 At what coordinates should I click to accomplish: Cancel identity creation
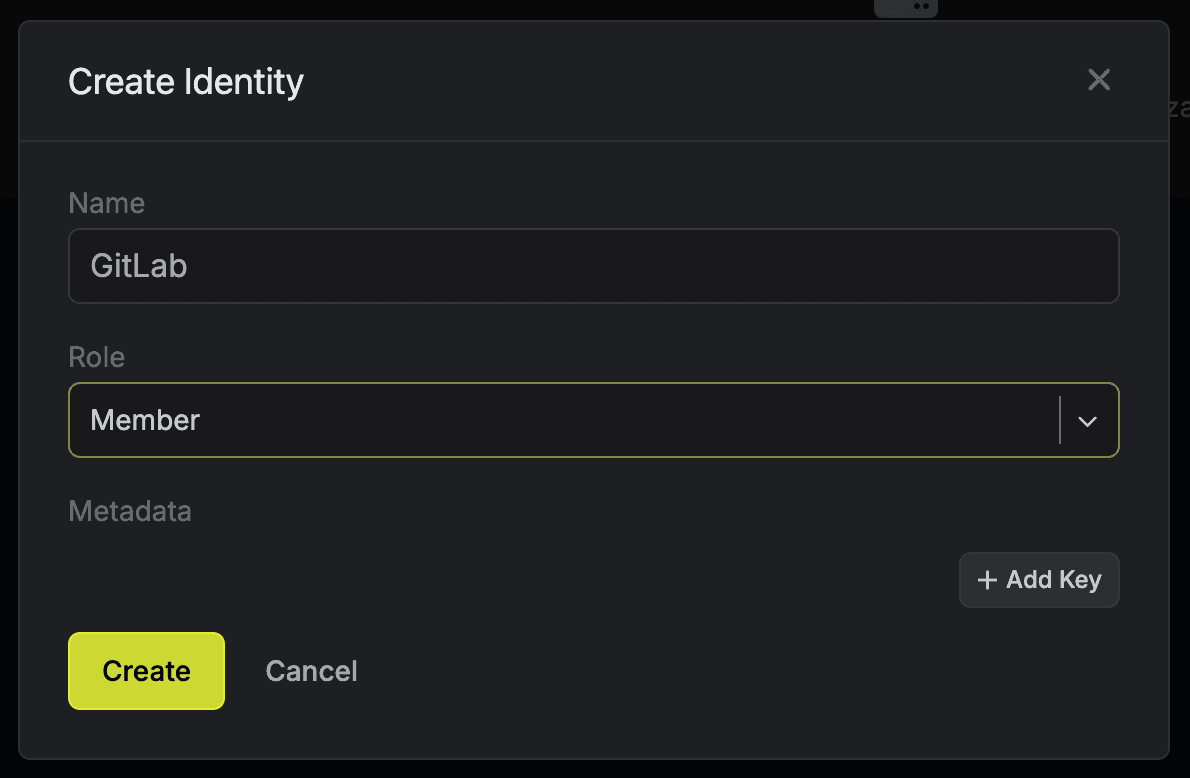tap(311, 671)
